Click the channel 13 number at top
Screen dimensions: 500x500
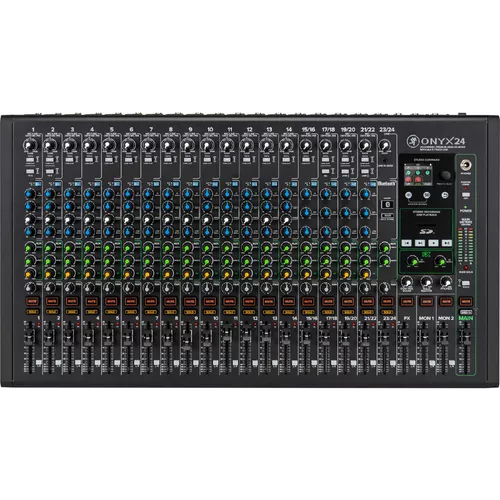pyautogui.click(x=269, y=129)
